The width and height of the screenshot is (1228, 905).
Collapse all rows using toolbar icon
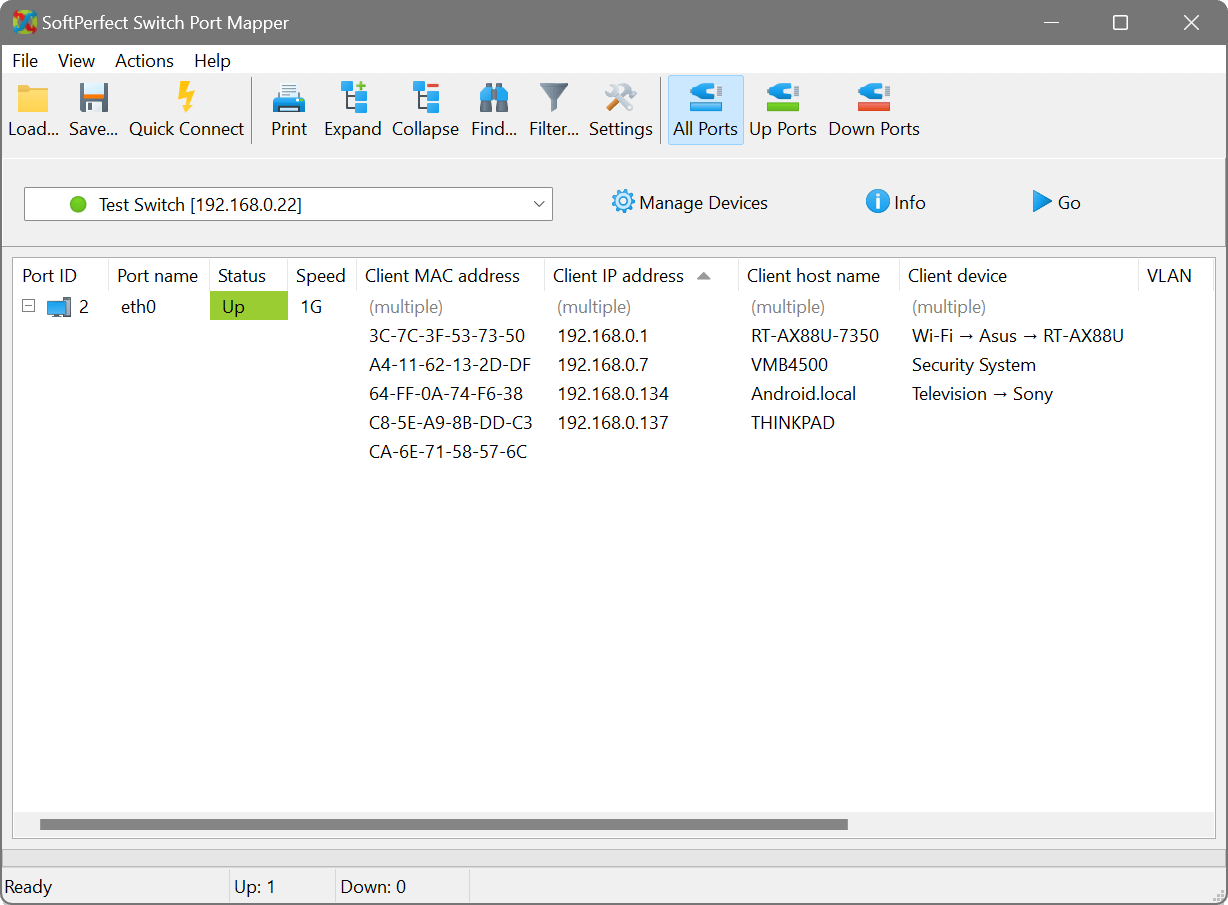pos(425,99)
